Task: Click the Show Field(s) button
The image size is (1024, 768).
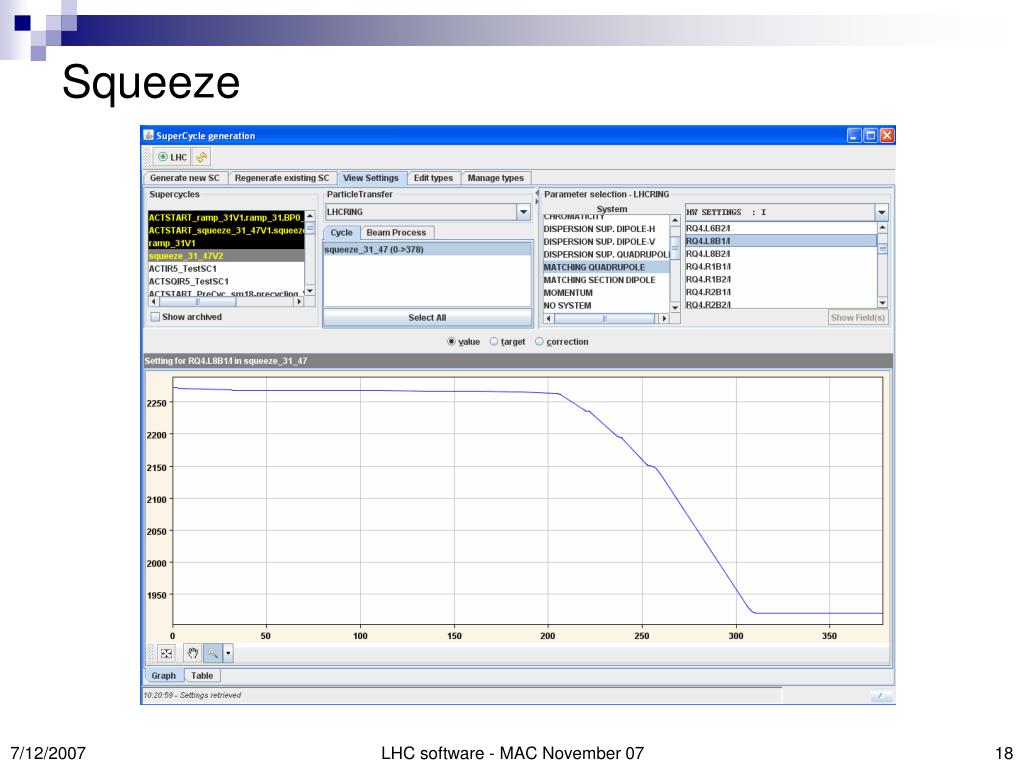Action: pos(857,317)
